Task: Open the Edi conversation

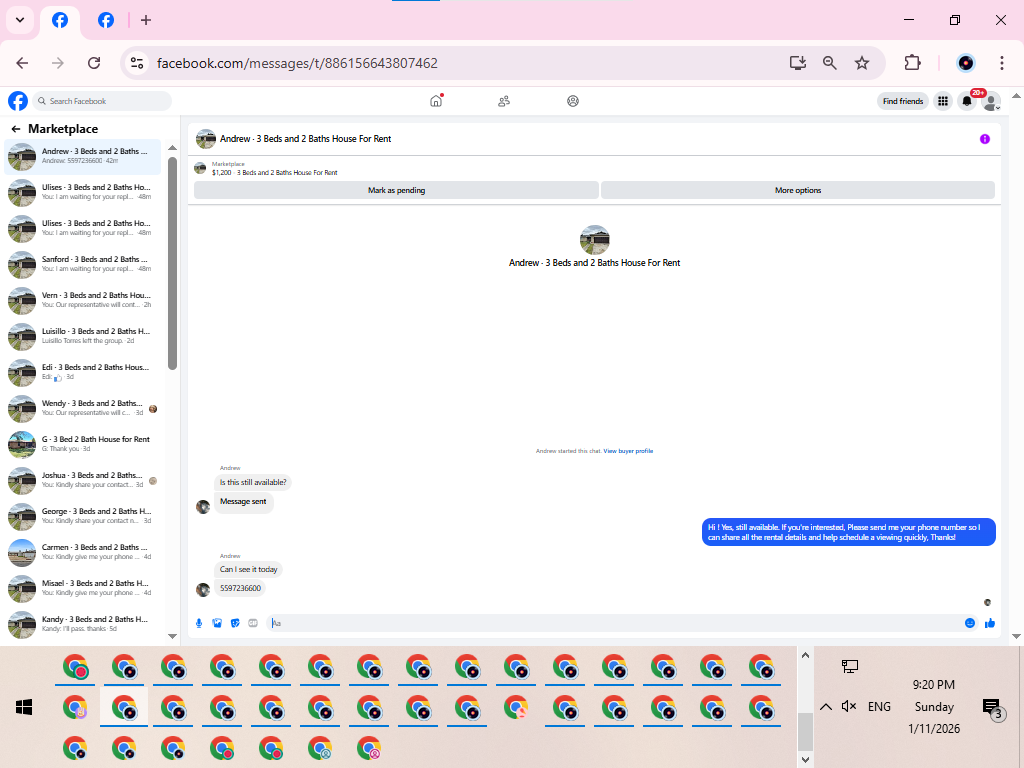Action: [x=83, y=372]
